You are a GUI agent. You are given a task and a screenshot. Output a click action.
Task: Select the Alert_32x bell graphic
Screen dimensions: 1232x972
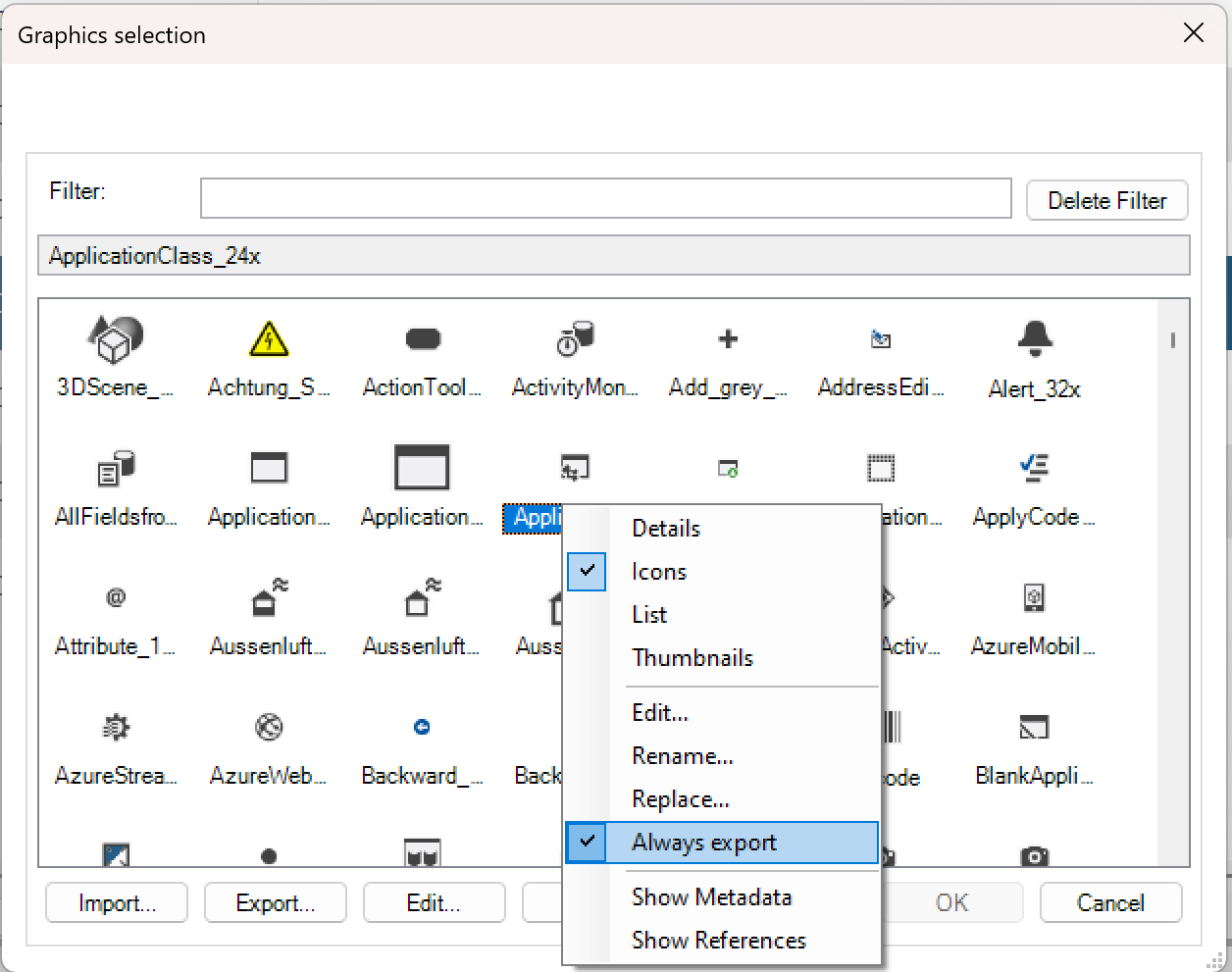1035,339
